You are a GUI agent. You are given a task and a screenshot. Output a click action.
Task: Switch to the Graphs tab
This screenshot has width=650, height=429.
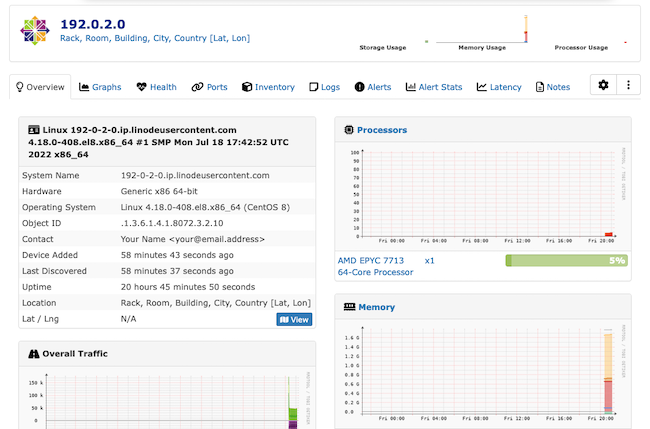100,87
